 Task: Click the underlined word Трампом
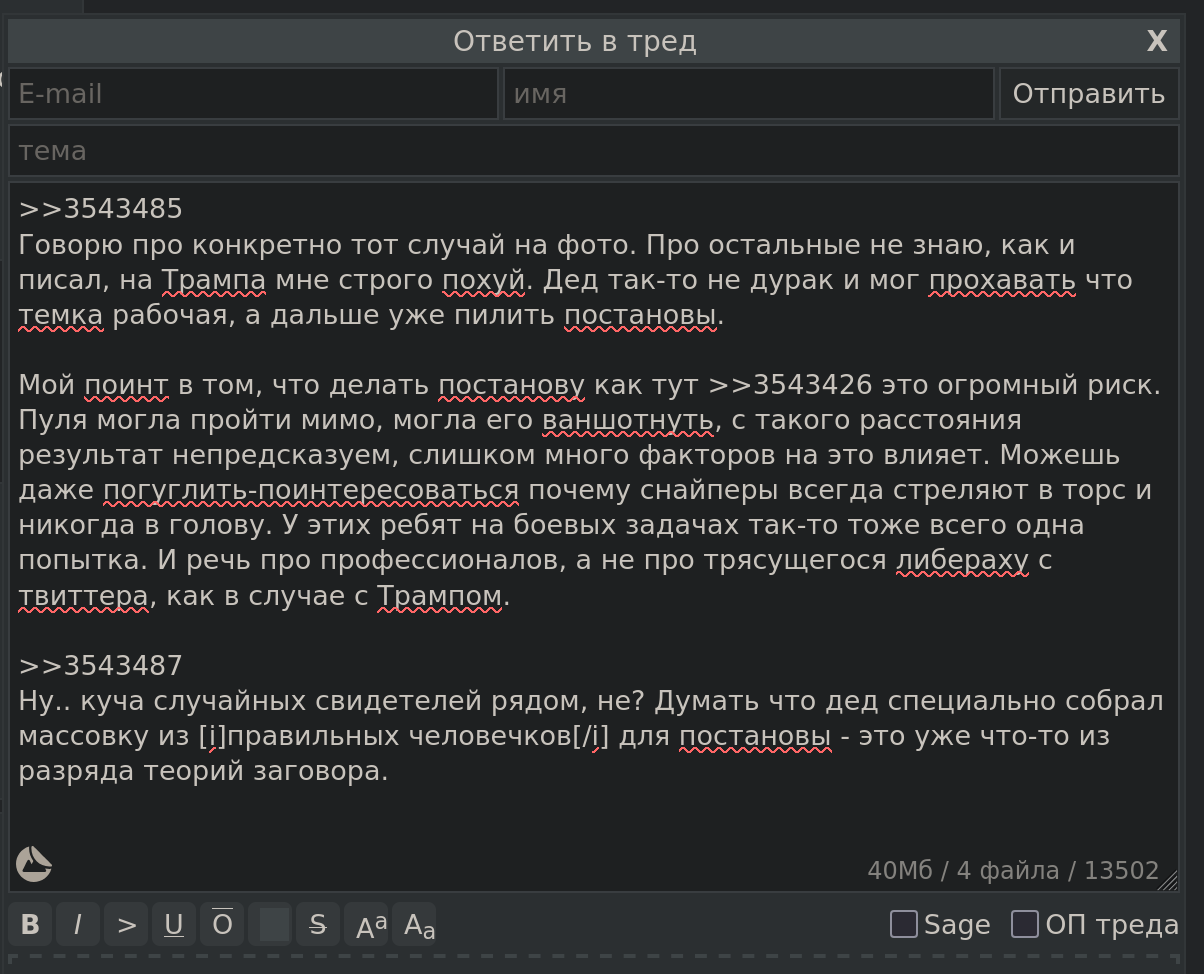[439, 597]
